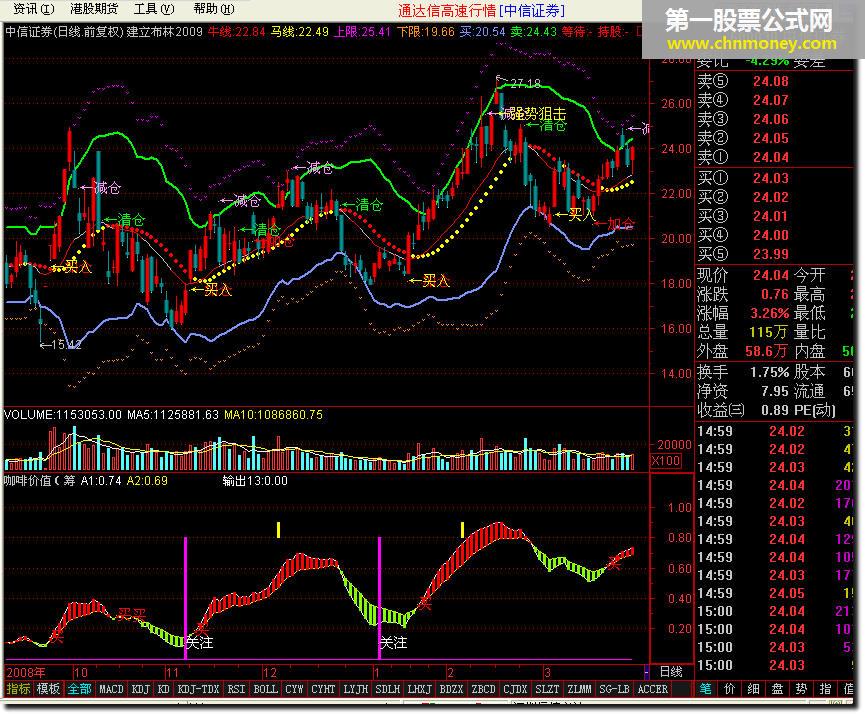Click the 净资 value 7.95
The image size is (865, 715).
[x=774, y=391]
